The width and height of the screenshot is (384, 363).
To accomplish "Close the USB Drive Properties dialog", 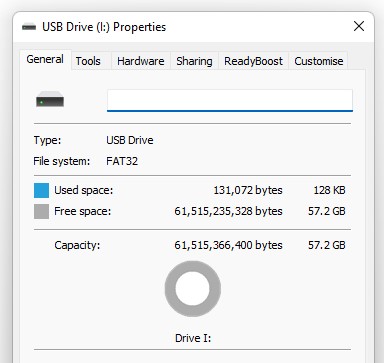I will (359, 26).
